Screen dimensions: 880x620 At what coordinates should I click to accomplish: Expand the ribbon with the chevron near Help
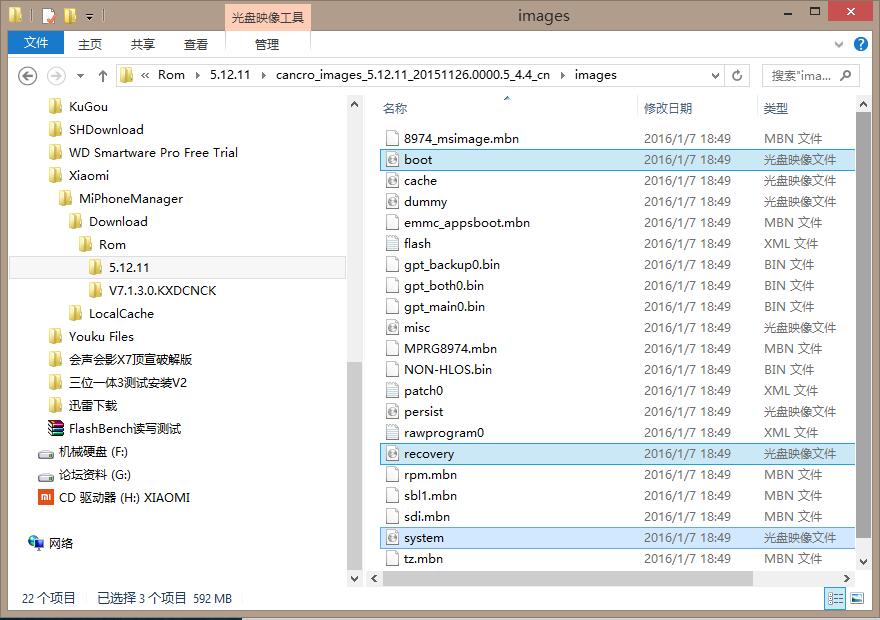tap(840, 44)
